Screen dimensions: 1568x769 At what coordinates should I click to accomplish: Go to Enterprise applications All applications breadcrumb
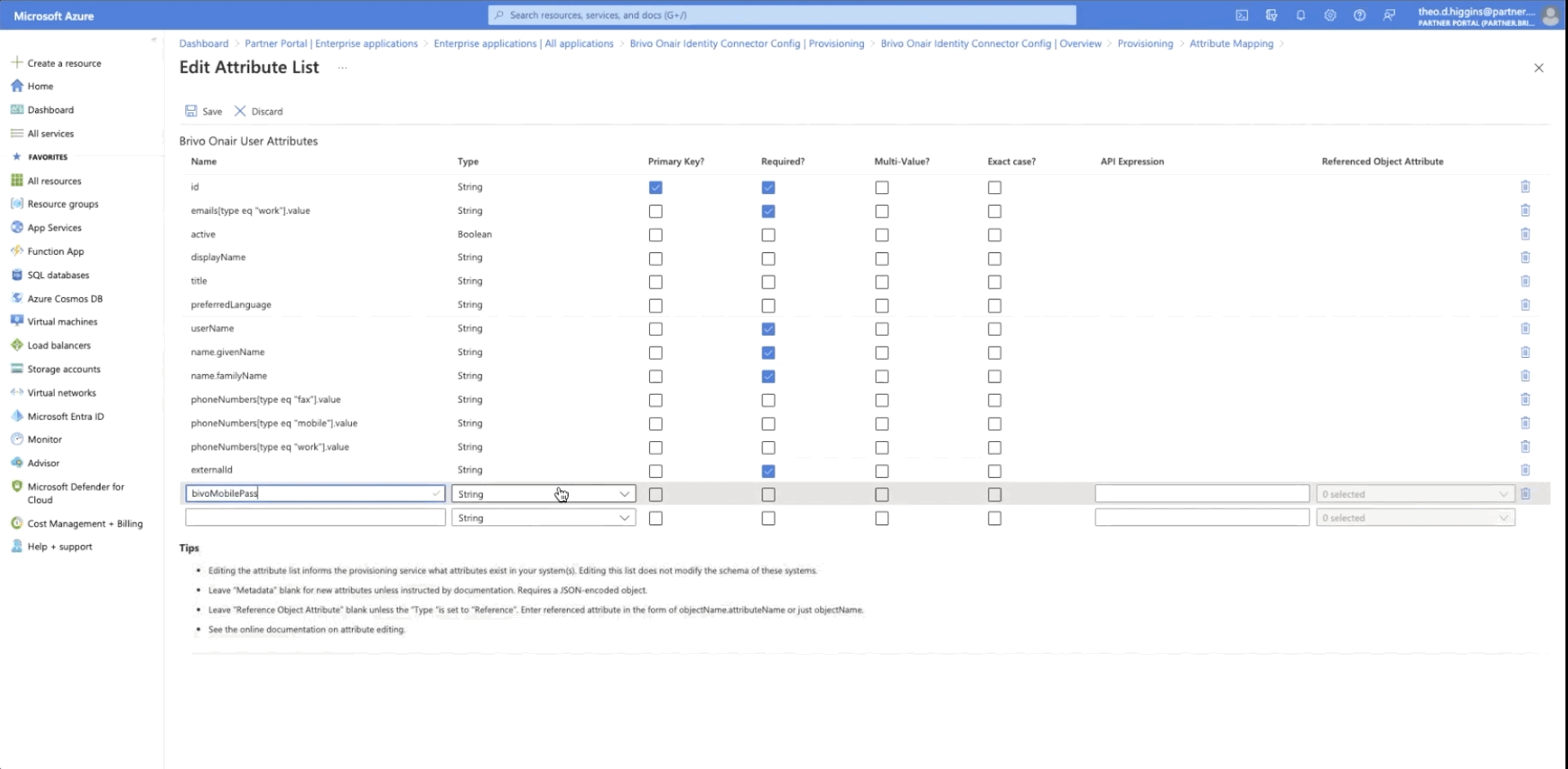(523, 43)
